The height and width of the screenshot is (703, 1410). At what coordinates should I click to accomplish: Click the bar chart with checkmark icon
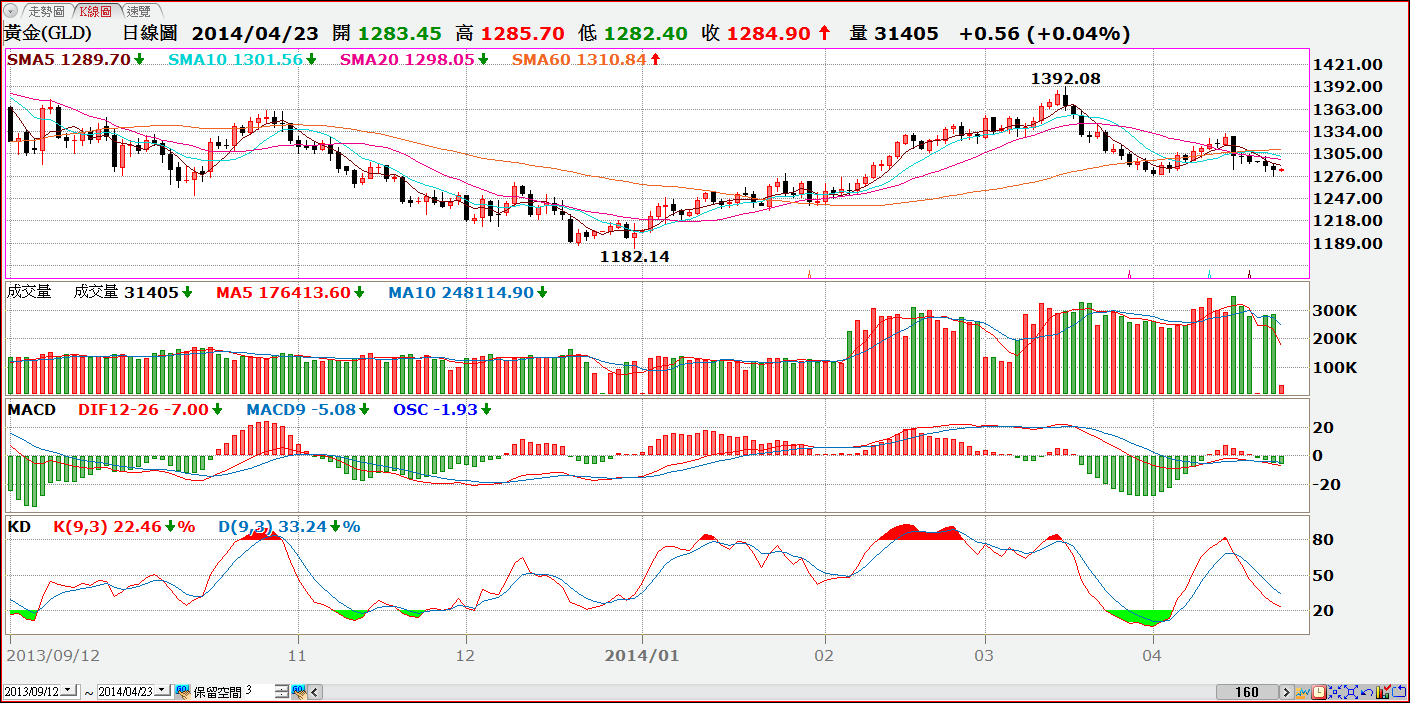1383,692
